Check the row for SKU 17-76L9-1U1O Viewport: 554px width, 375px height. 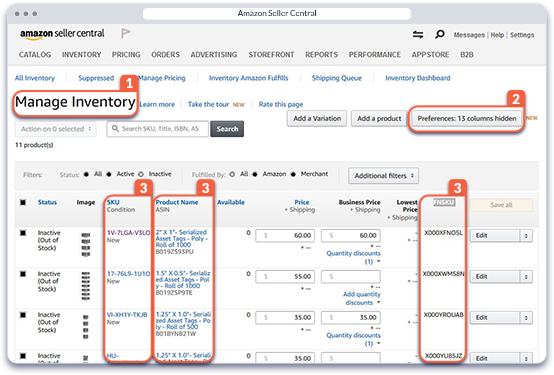coord(23,274)
